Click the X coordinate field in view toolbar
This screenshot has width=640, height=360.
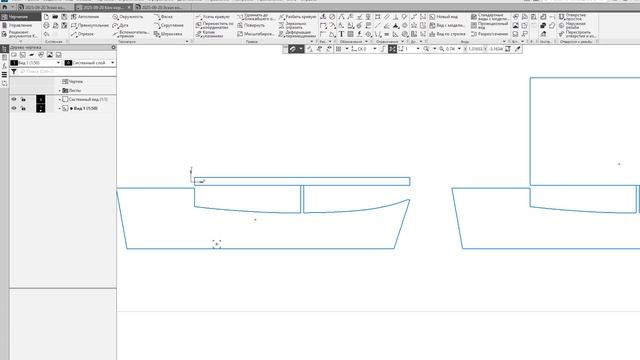475,49
